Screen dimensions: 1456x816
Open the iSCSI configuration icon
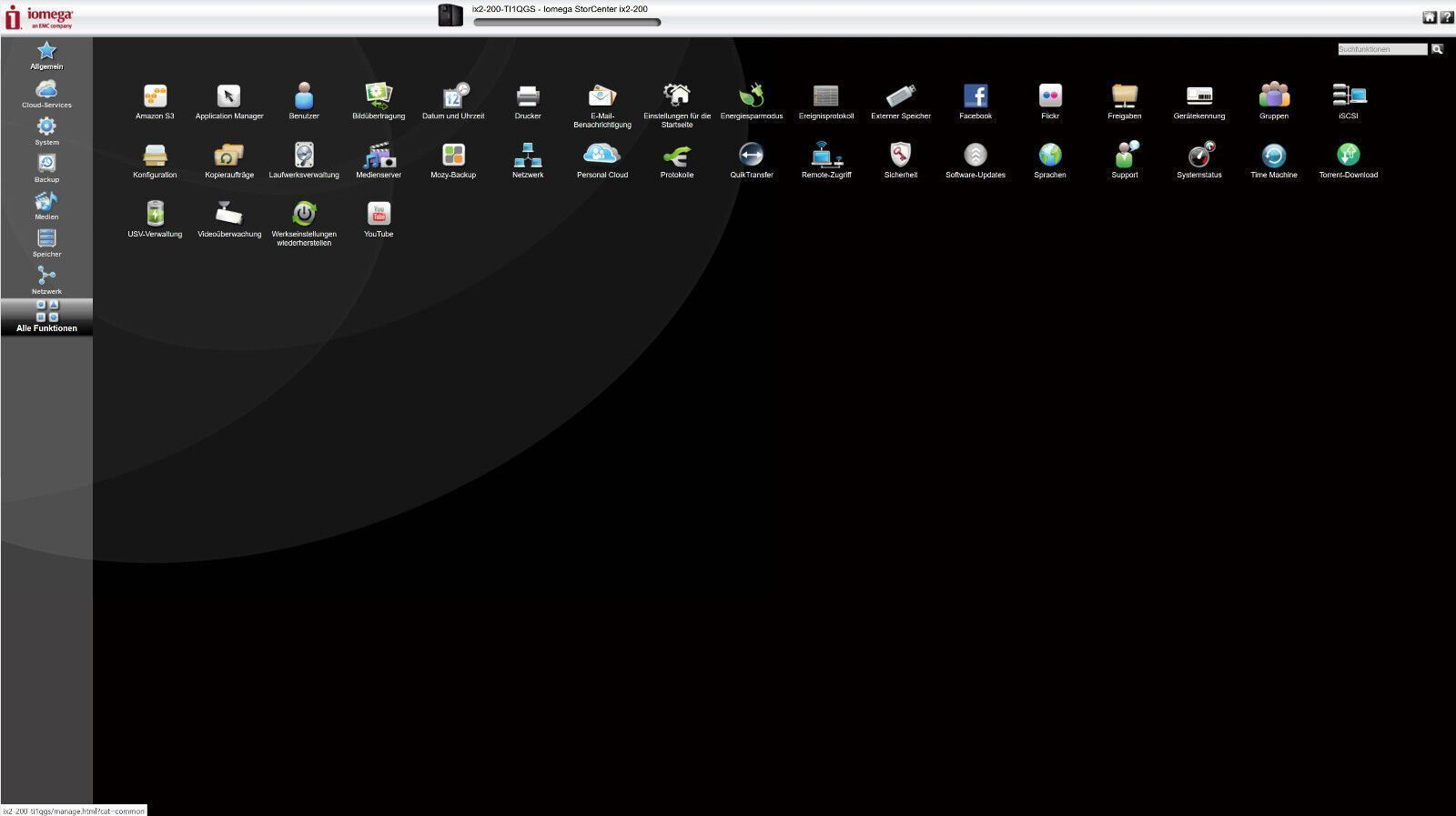pos(1348,96)
